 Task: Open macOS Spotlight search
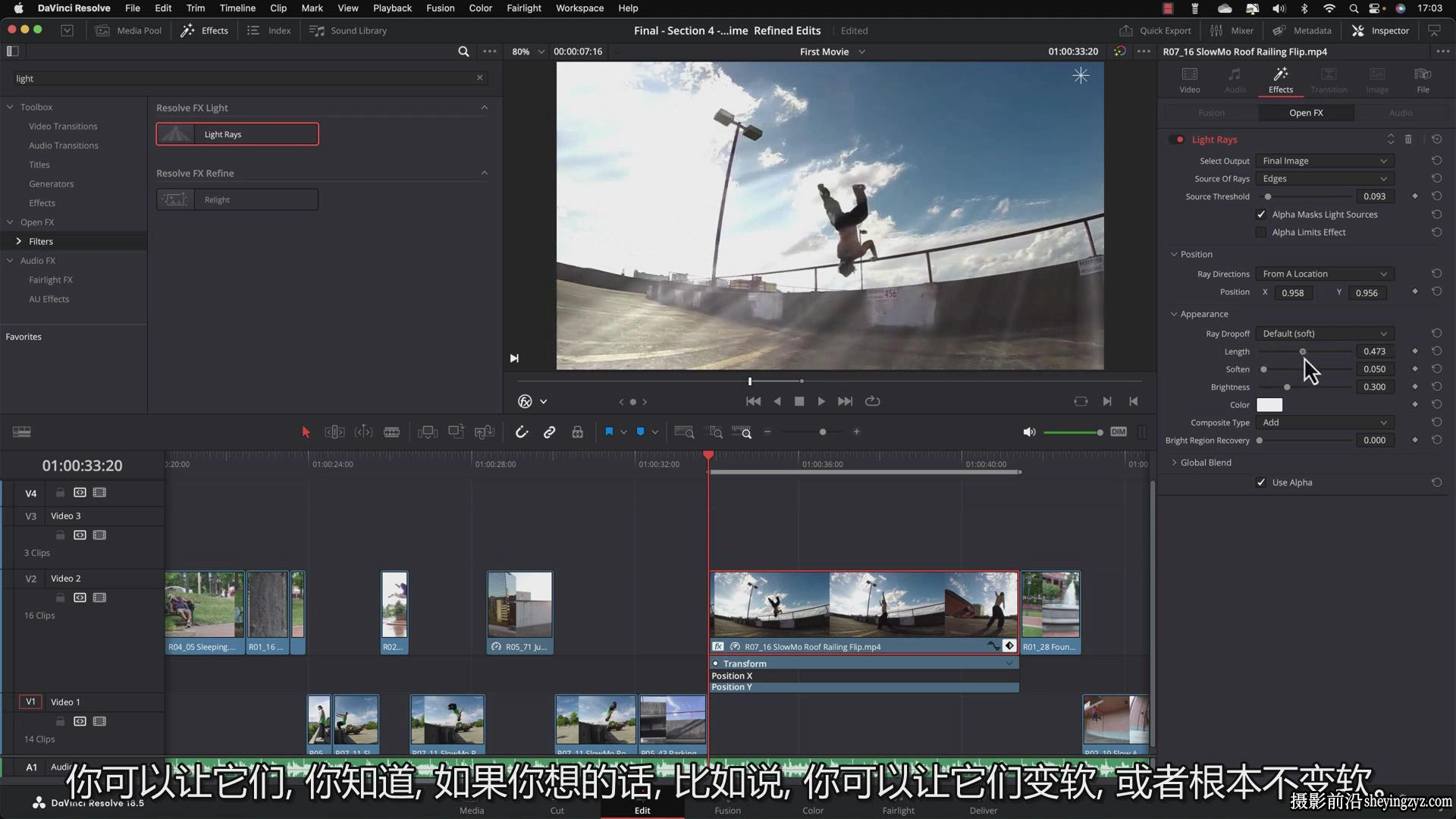coord(1354,8)
